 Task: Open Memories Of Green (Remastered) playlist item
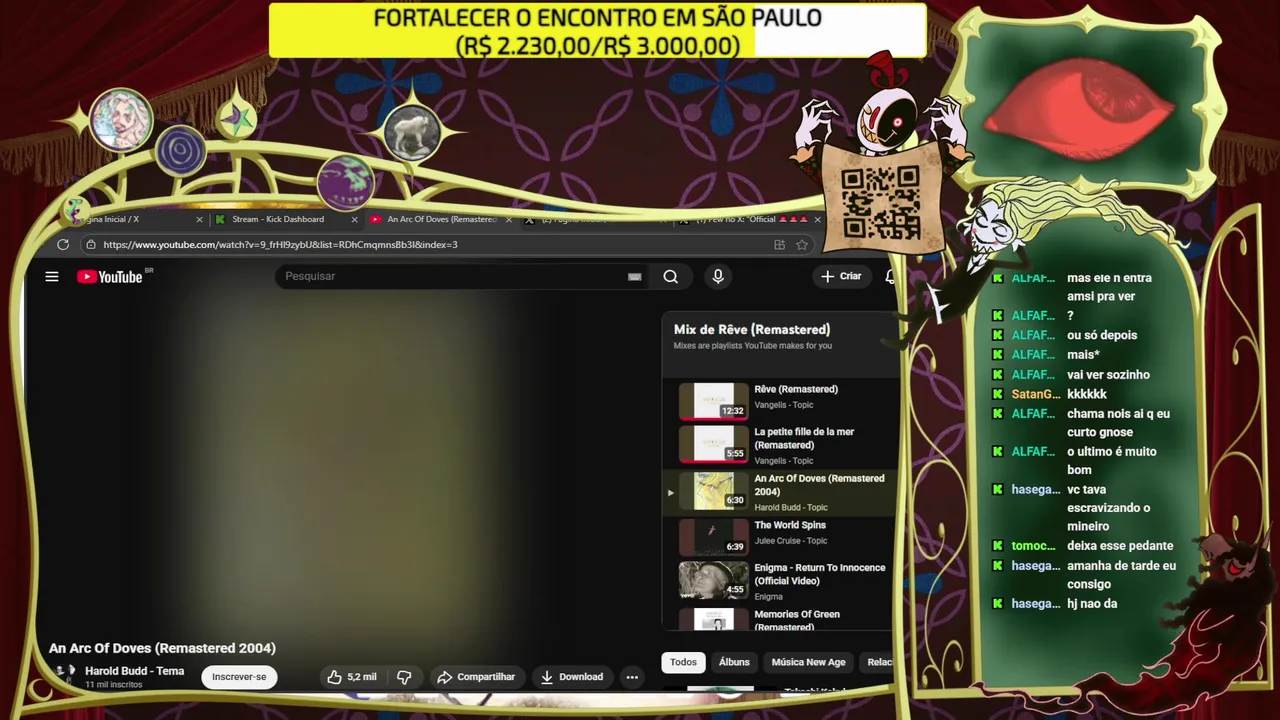tap(778, 620)
